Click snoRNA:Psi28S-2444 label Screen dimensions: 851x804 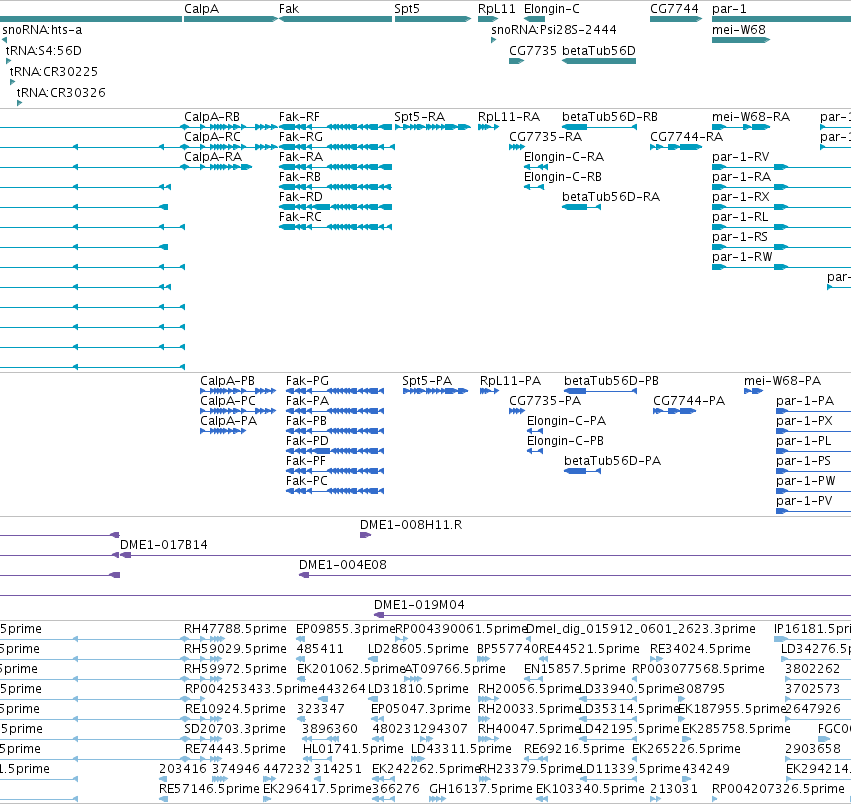coord(554,30)
